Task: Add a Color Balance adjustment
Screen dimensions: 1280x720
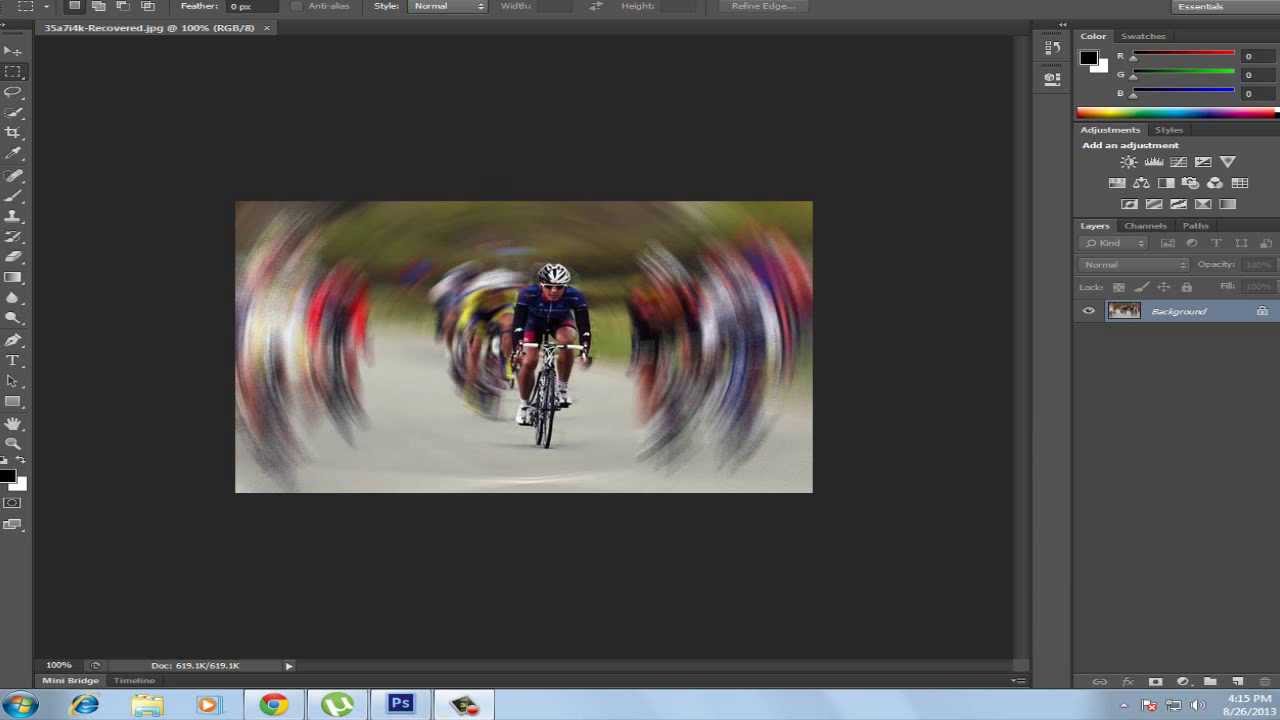Action: pyautogui.click(x=1141, y=183)
